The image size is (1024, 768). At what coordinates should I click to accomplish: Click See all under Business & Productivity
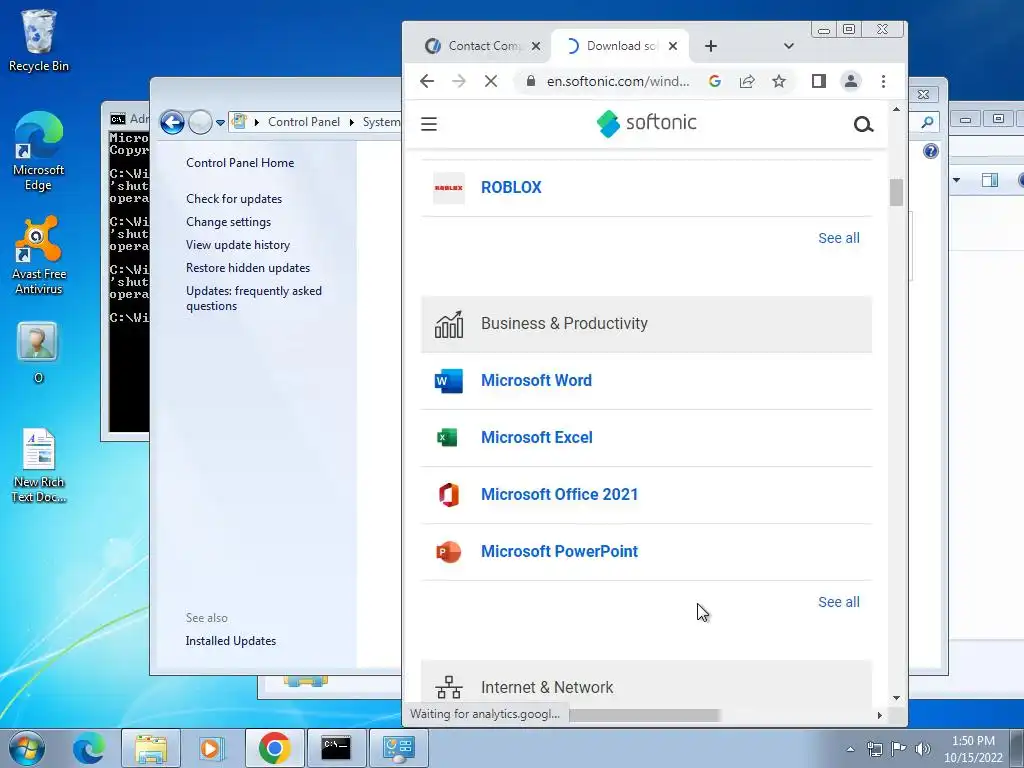(839, 602)
